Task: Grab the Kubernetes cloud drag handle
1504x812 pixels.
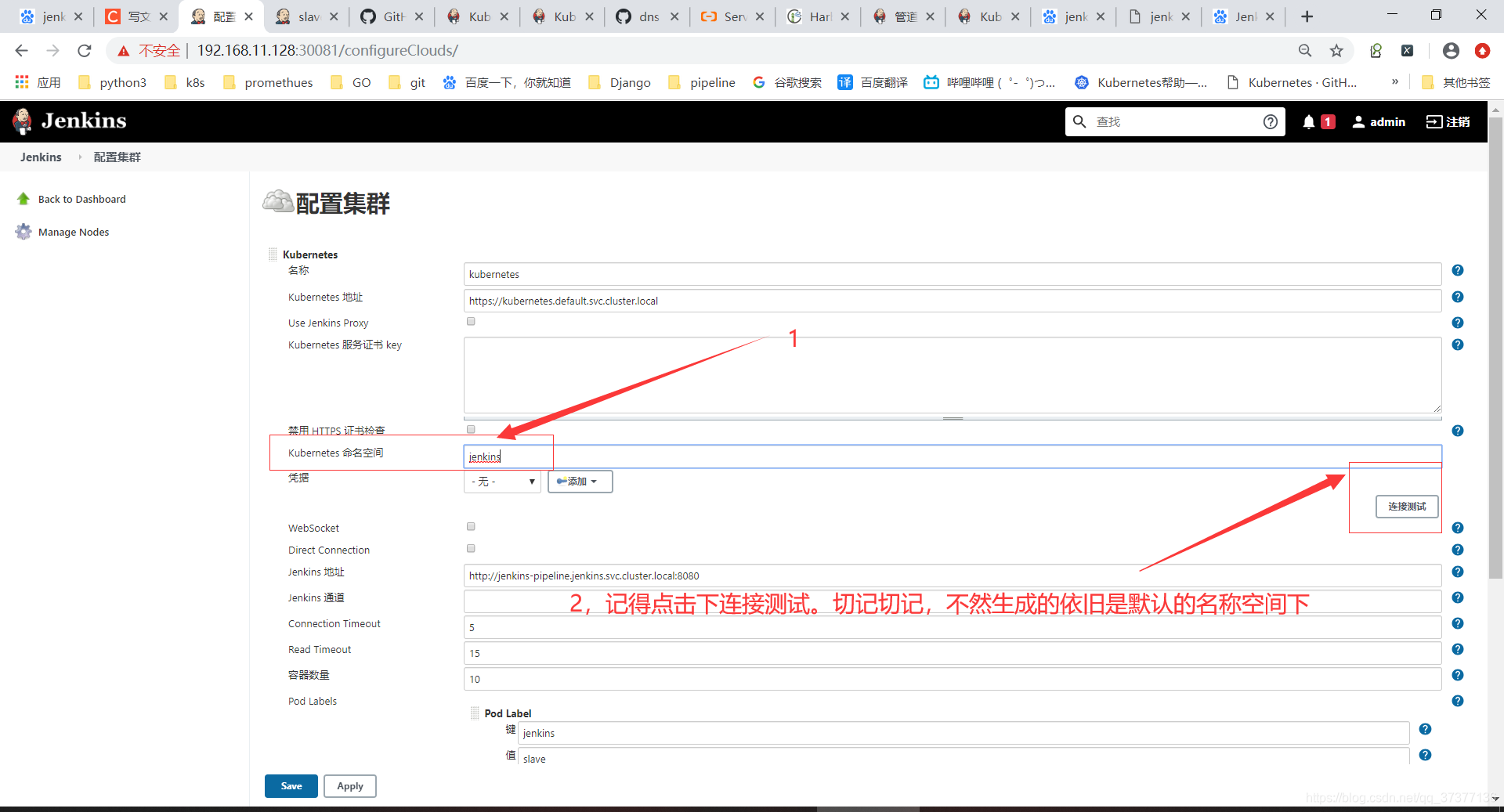Action: coord(273,254)
